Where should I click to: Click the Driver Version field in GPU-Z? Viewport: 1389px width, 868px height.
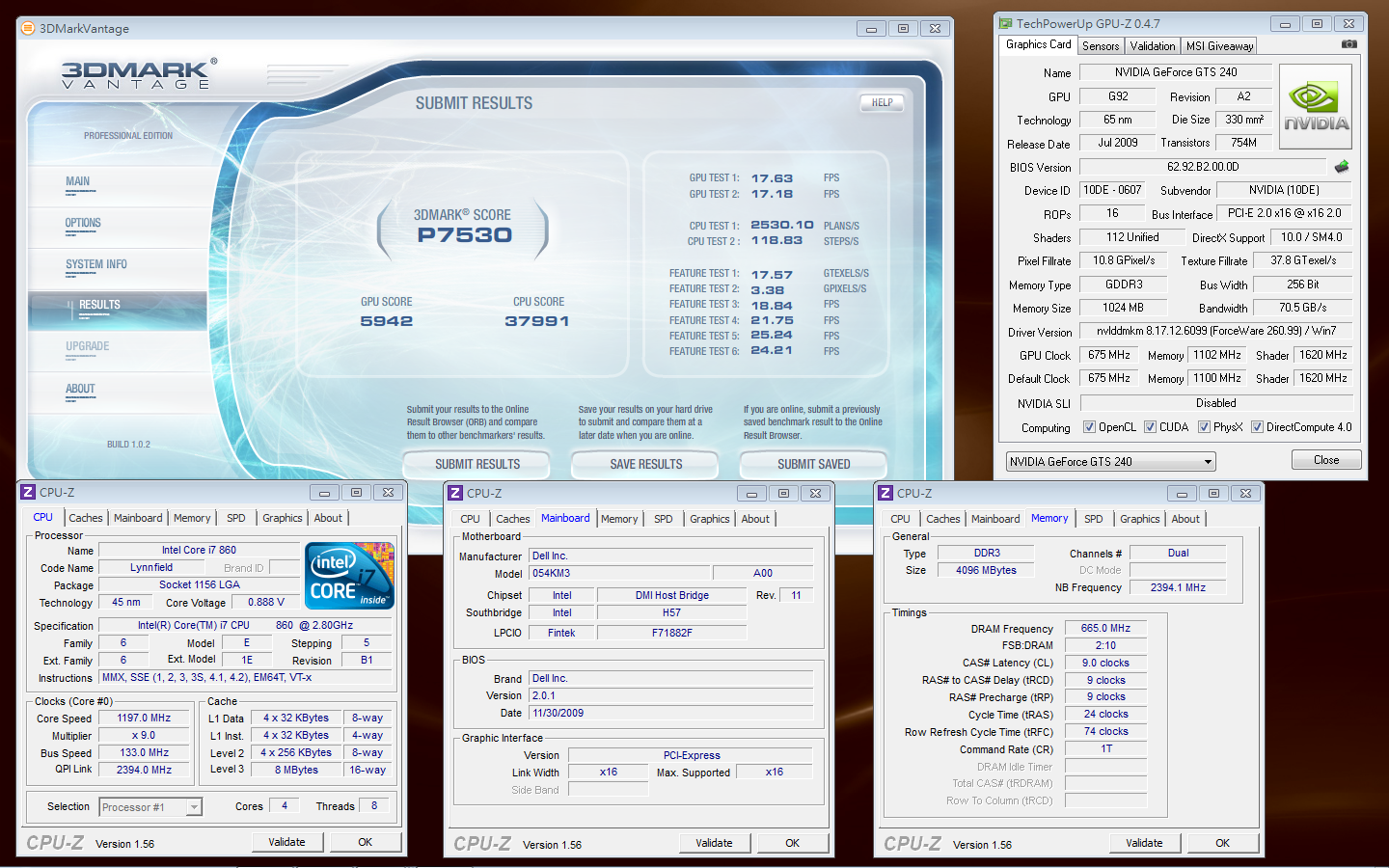click(x=1215, y=331)
